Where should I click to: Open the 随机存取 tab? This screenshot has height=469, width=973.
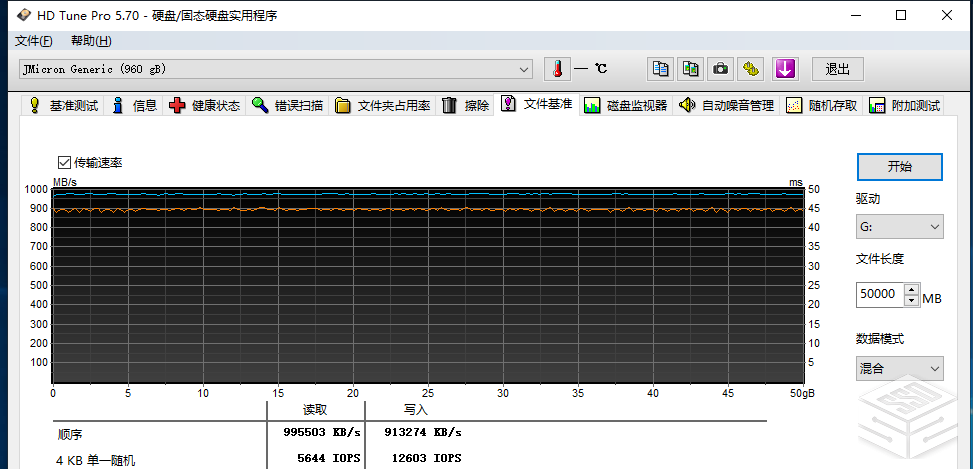pos(822,105)
